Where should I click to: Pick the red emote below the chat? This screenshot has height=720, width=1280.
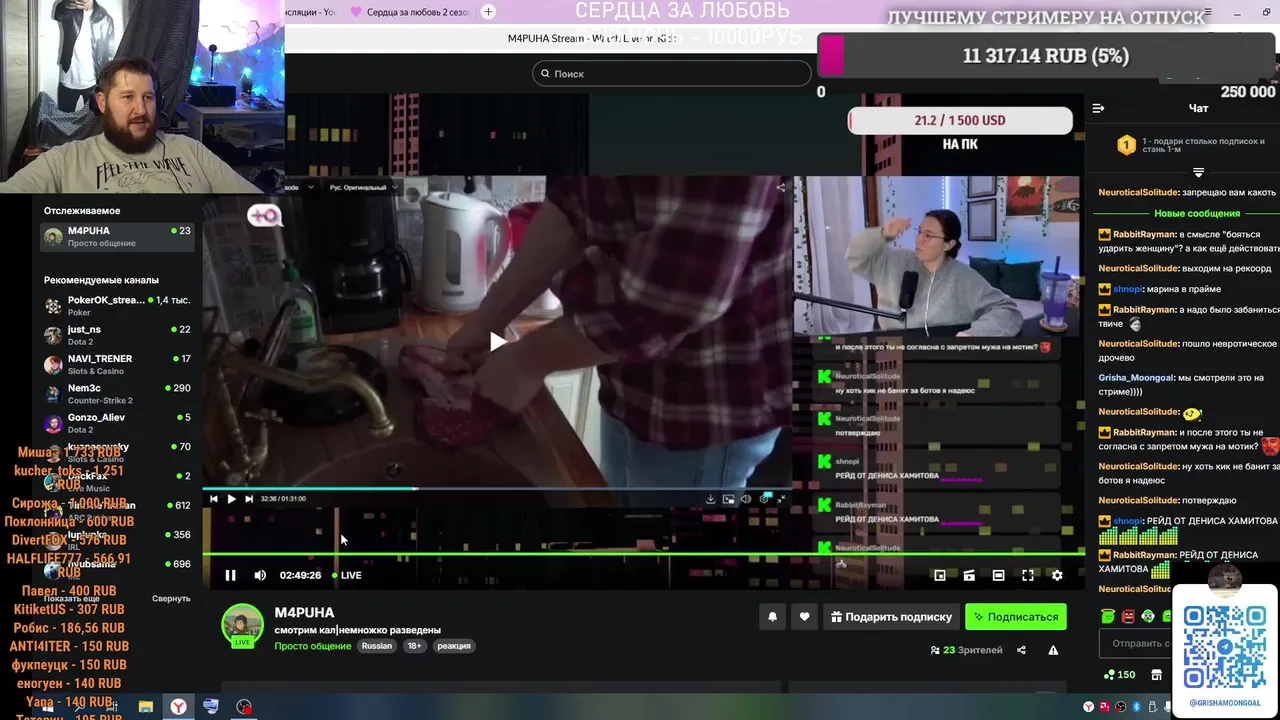coord(1128,616)
